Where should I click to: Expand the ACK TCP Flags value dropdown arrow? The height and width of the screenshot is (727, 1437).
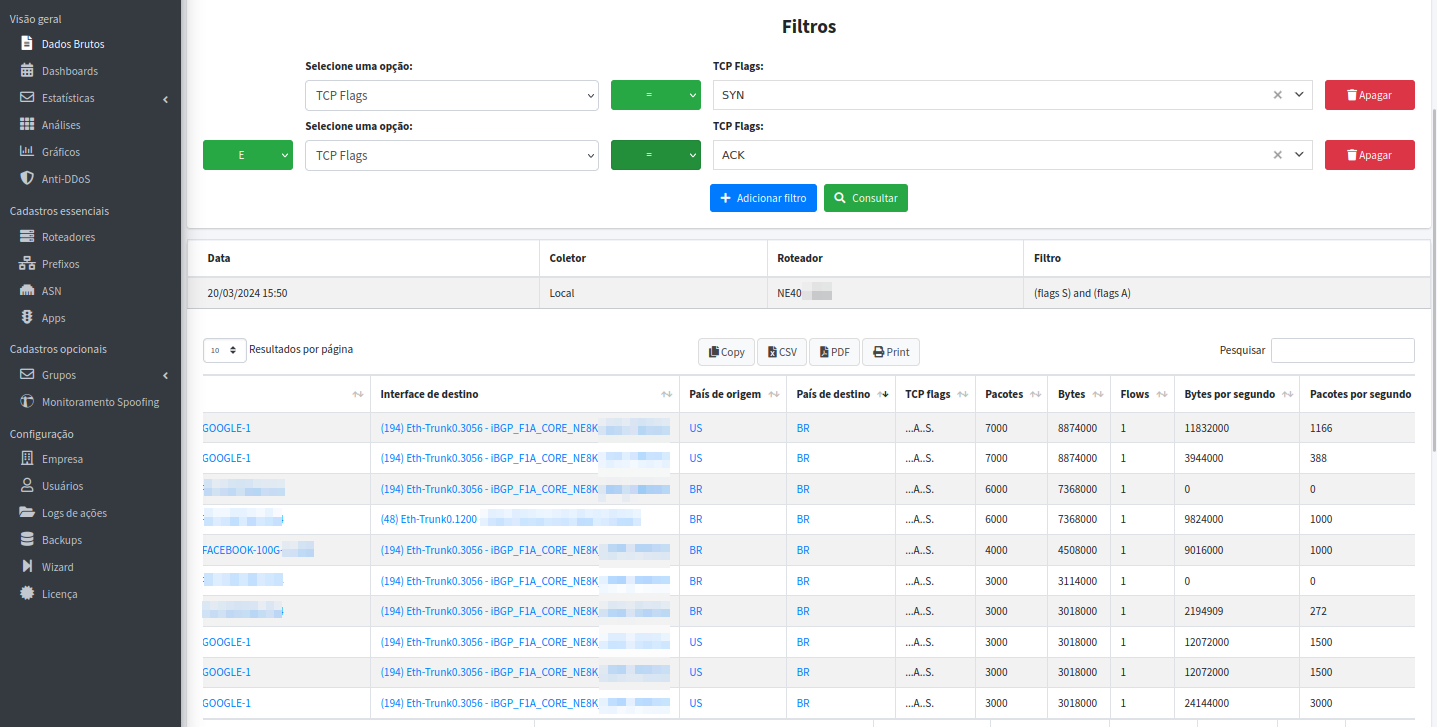point(1299,155)
